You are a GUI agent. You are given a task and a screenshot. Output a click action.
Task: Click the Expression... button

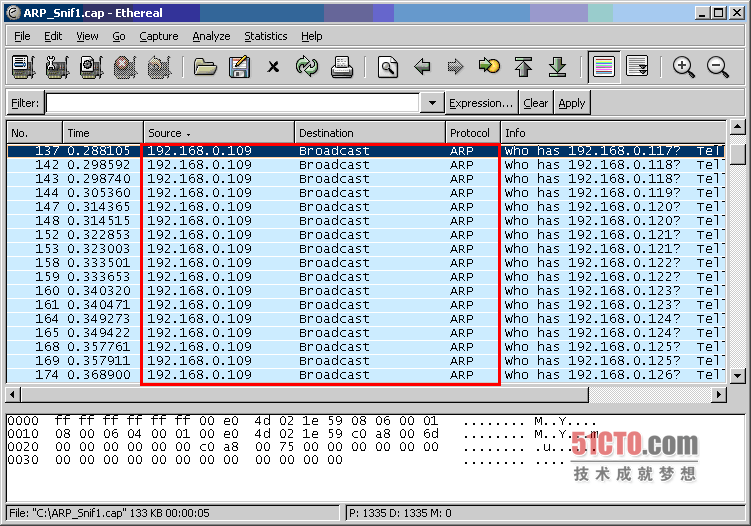[x=481, y=103]
